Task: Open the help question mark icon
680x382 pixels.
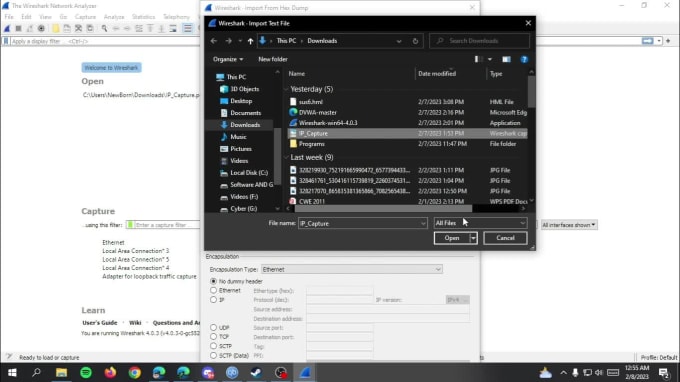Action: pyautogui.click(x=524, y=59)
